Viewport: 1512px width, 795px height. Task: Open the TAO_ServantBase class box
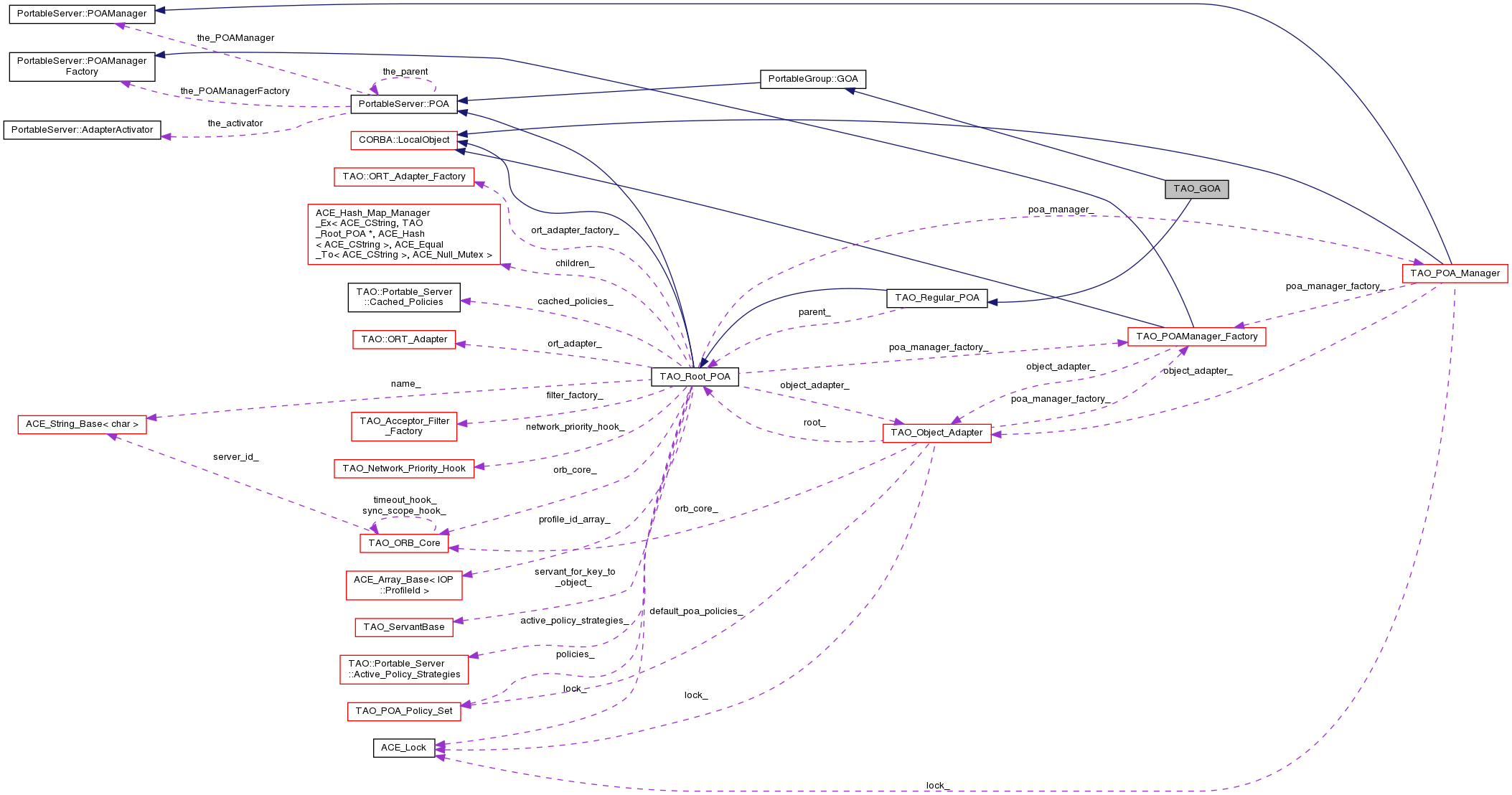(403, 627)
